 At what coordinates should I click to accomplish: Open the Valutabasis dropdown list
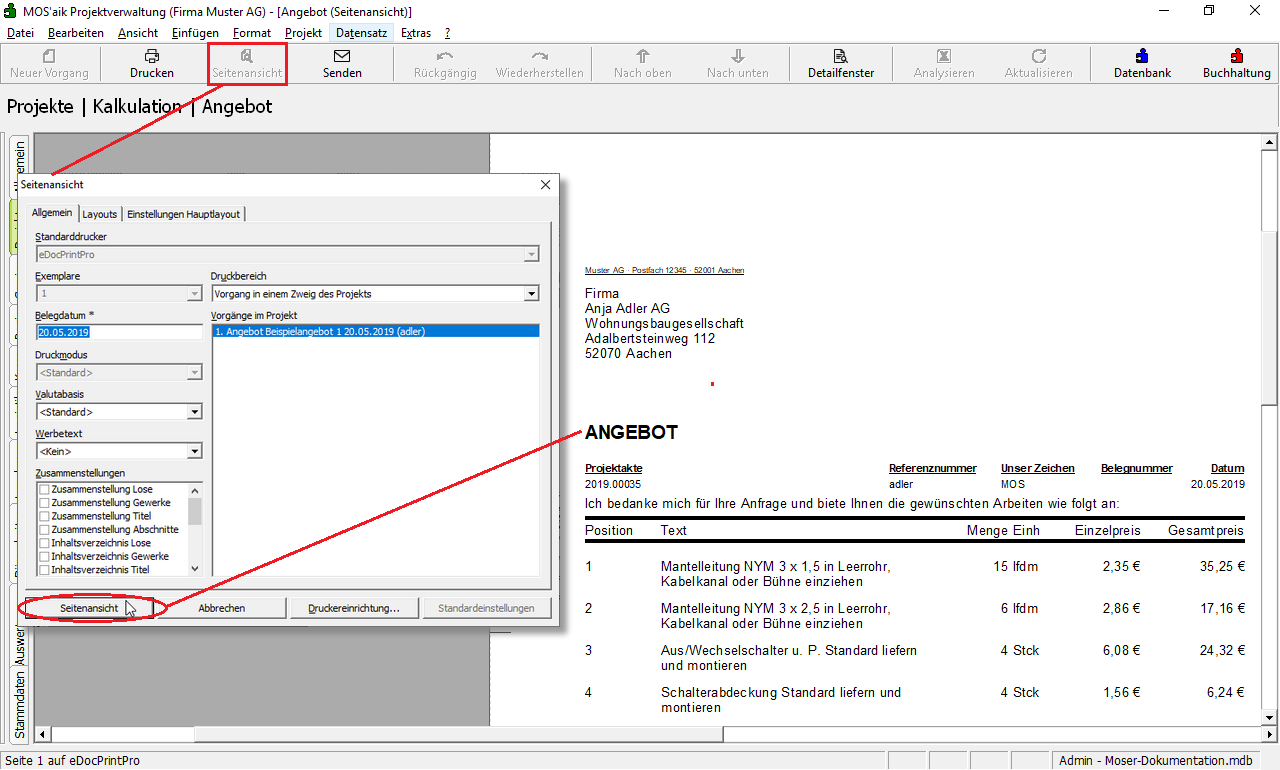(194, 412)
